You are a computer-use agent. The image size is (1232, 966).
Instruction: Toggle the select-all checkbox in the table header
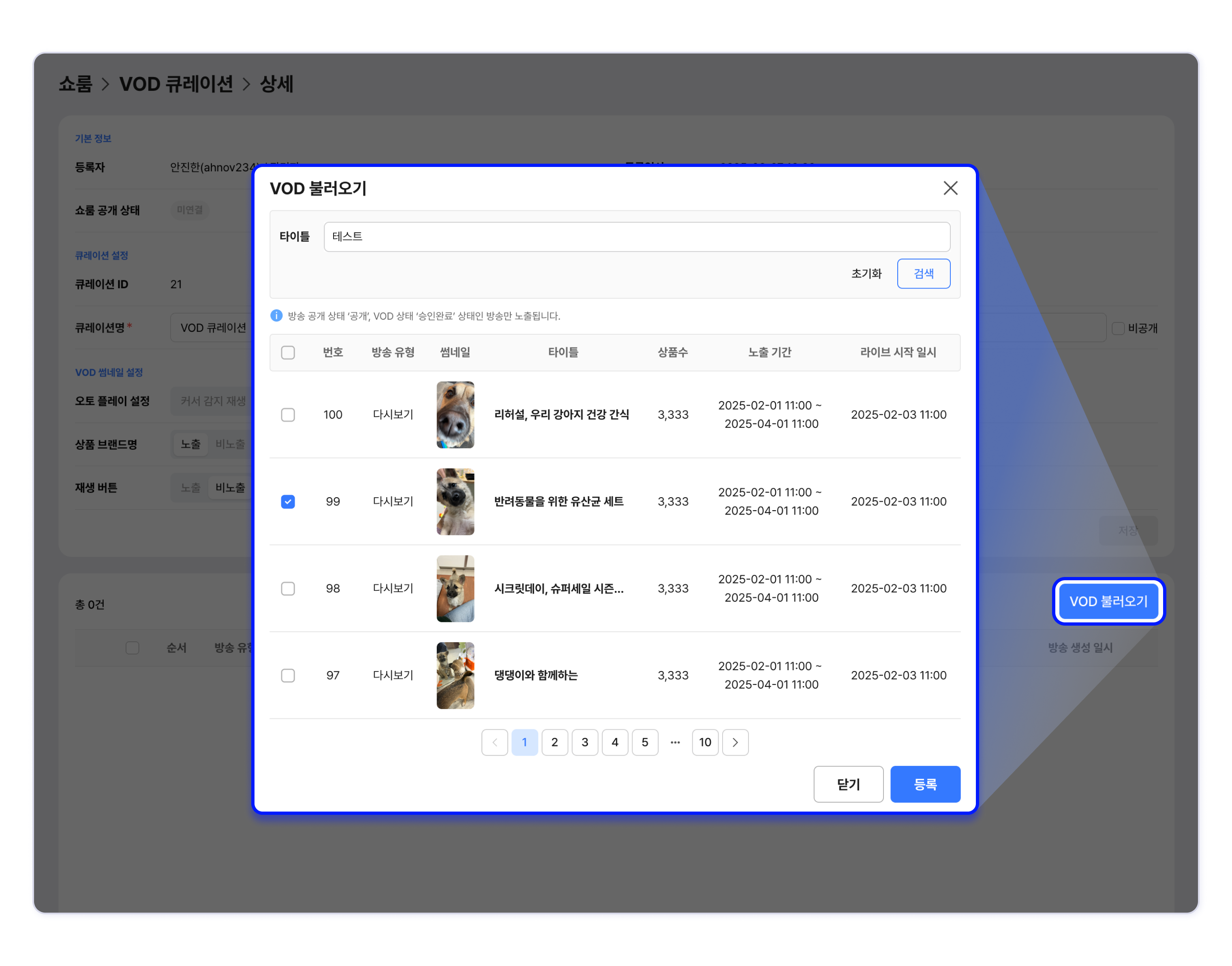[x=288, y=353]
